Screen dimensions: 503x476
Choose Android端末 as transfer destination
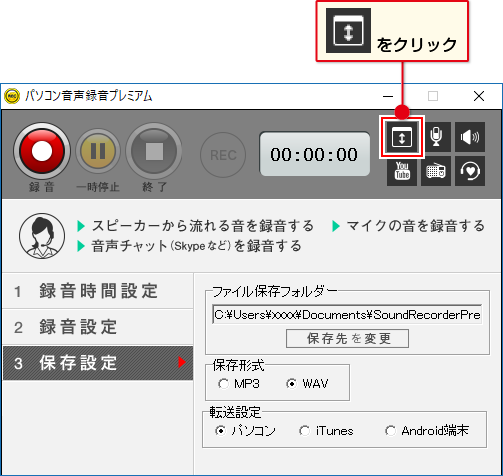(427, 431)
